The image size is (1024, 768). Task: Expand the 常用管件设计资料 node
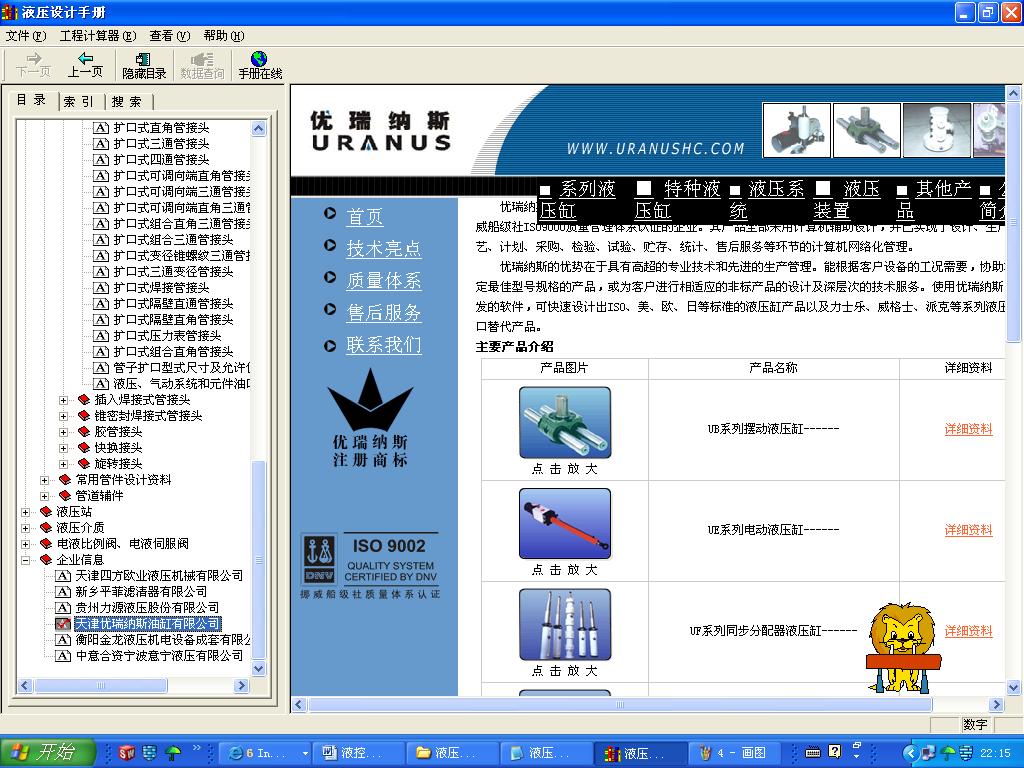pos(45,480)
